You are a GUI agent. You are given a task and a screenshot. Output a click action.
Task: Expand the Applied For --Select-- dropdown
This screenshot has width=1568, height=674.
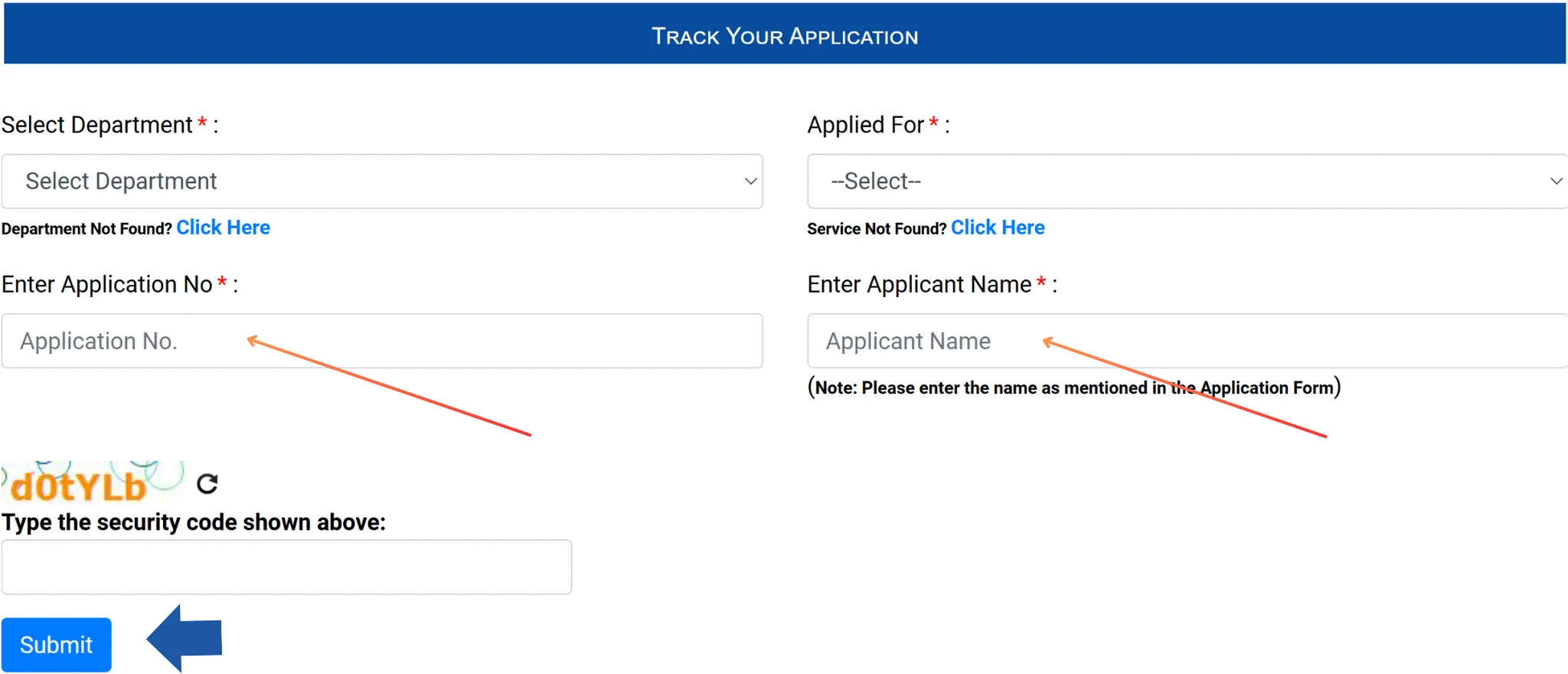pos(1185,182)
